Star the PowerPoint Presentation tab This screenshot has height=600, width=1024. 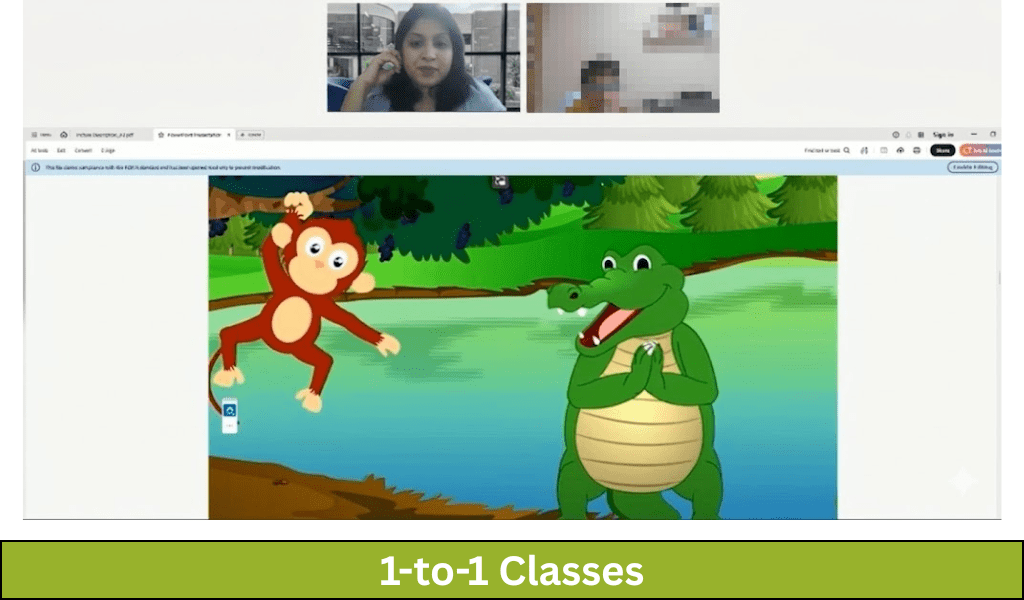[x=161, y=134]
